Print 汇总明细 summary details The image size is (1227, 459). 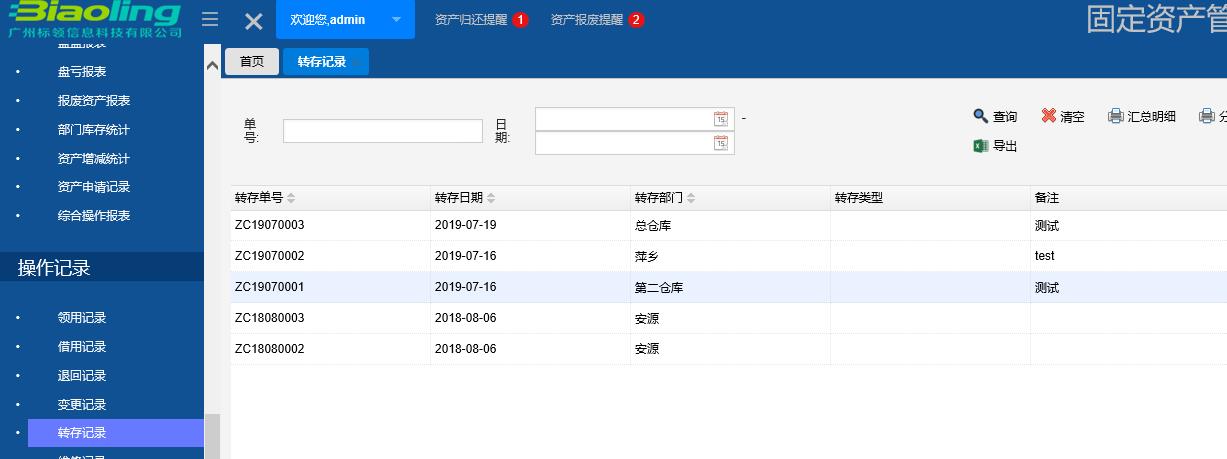pos(1141,117)
